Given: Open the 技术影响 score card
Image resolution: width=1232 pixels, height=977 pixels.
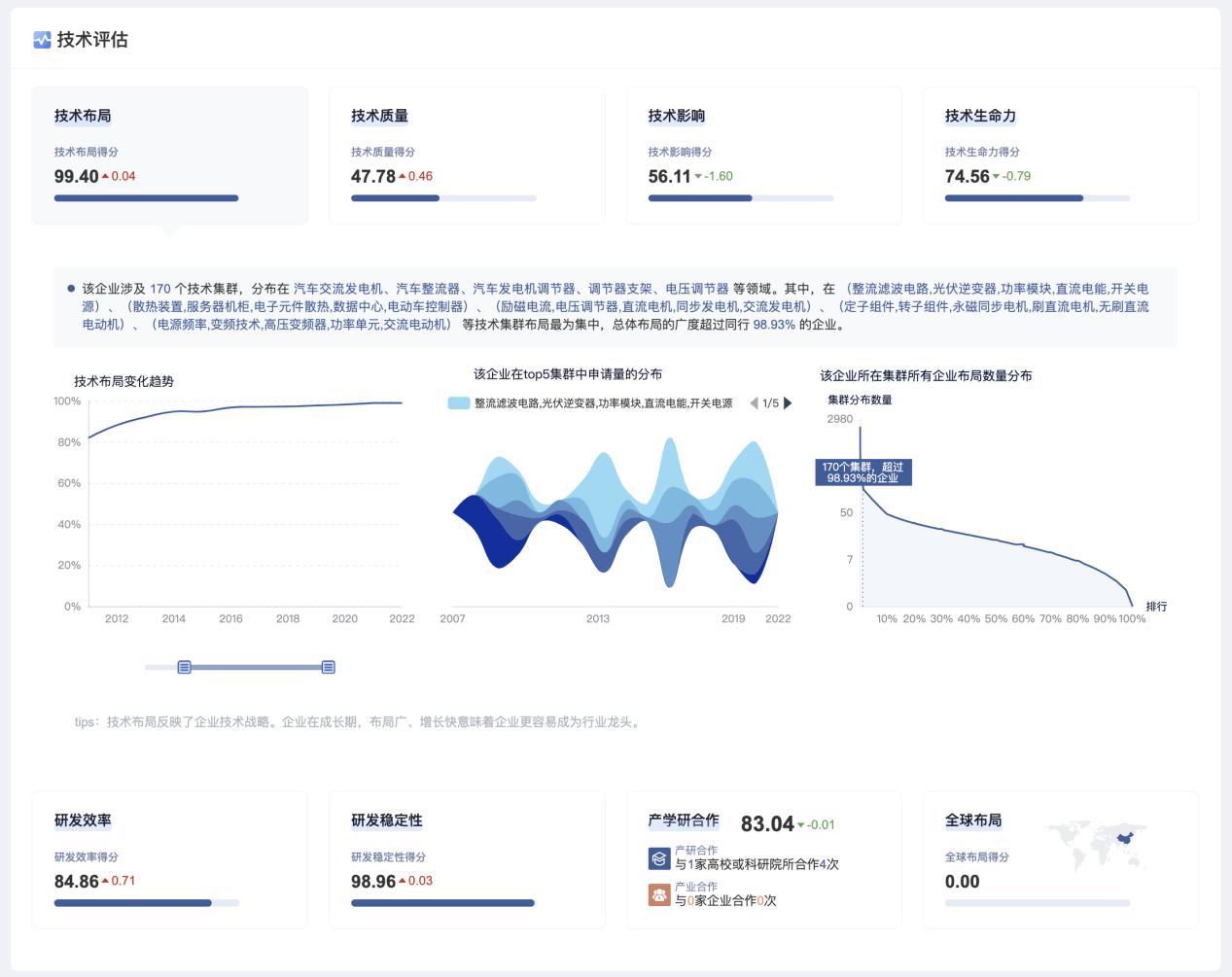Looking at the screenshot, I should click(763, 156).
